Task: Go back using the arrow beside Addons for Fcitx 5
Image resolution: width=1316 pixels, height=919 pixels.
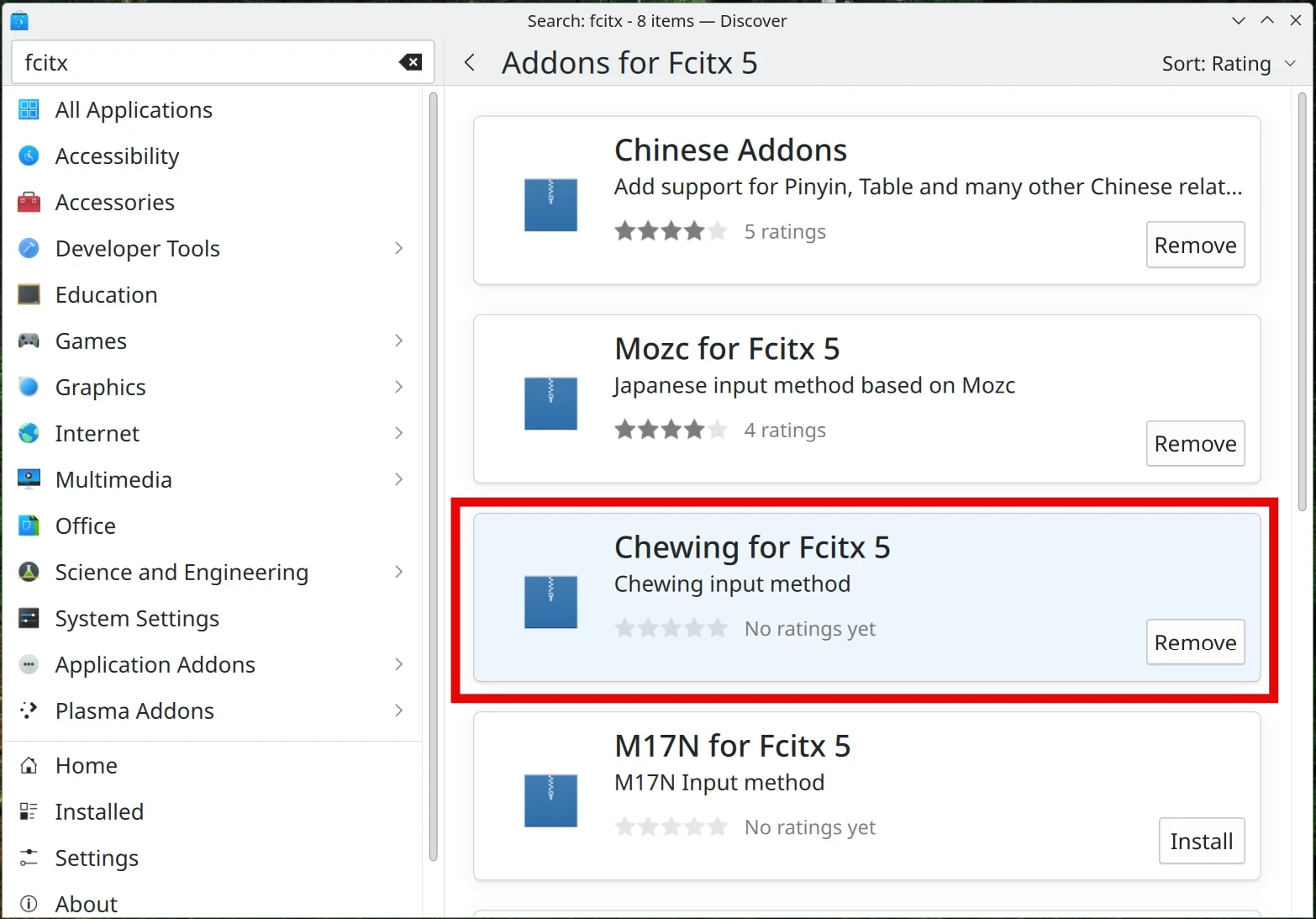Action: coord(470,62)
